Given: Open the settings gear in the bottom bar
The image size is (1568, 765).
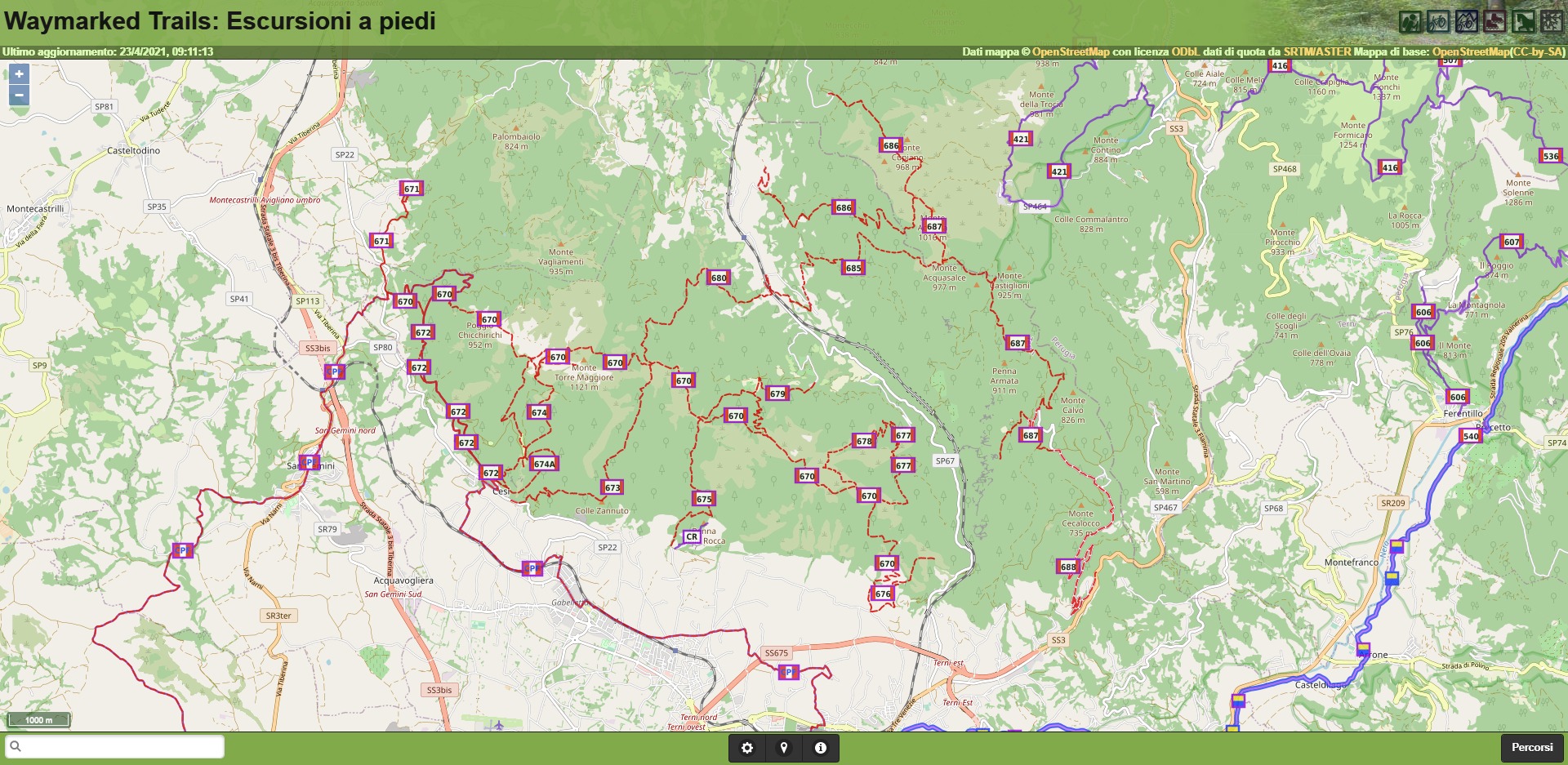Looking at the screenshot, I should tap(748, 747).
